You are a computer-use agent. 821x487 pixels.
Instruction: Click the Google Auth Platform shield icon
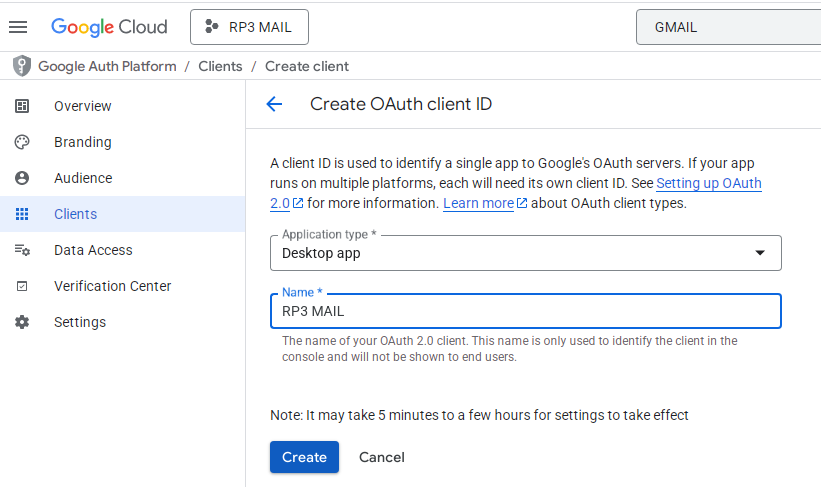[x=22, y=66]
